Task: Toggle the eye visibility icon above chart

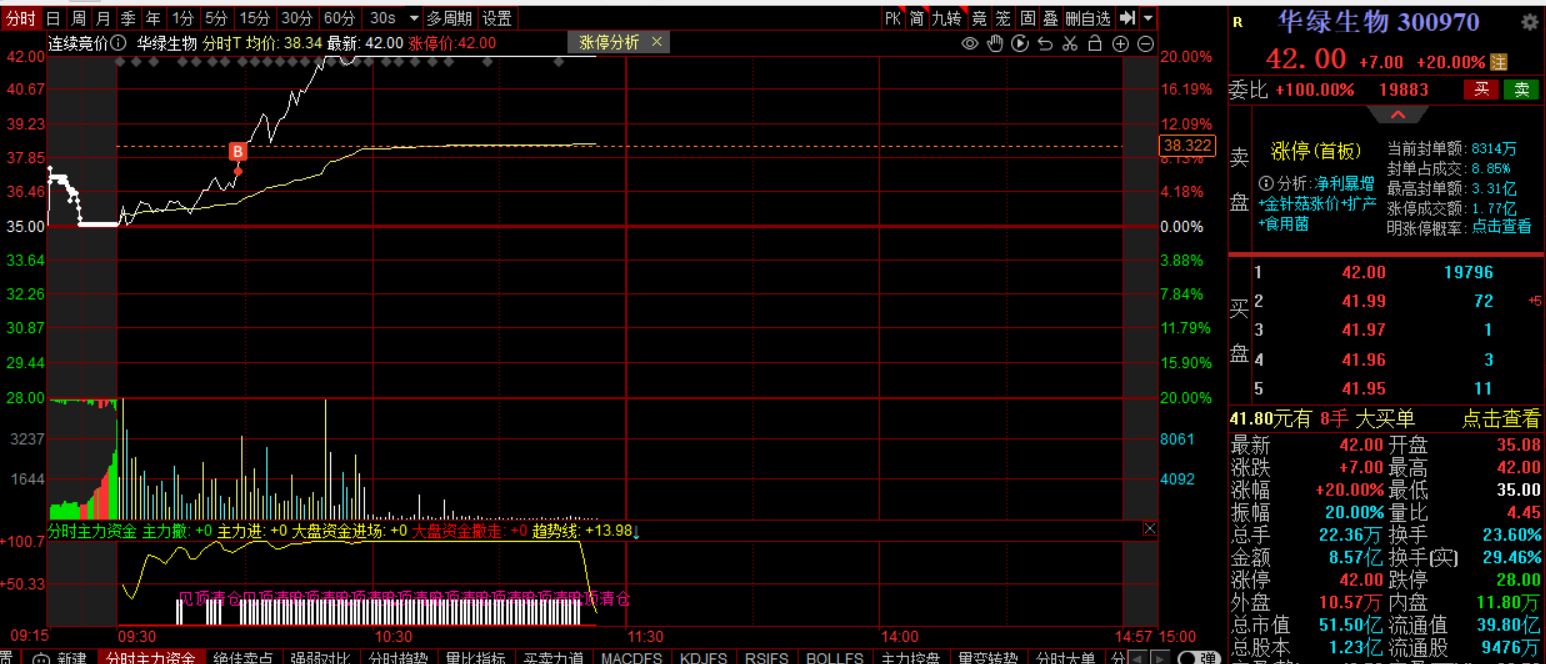Action: pos(969,43)
